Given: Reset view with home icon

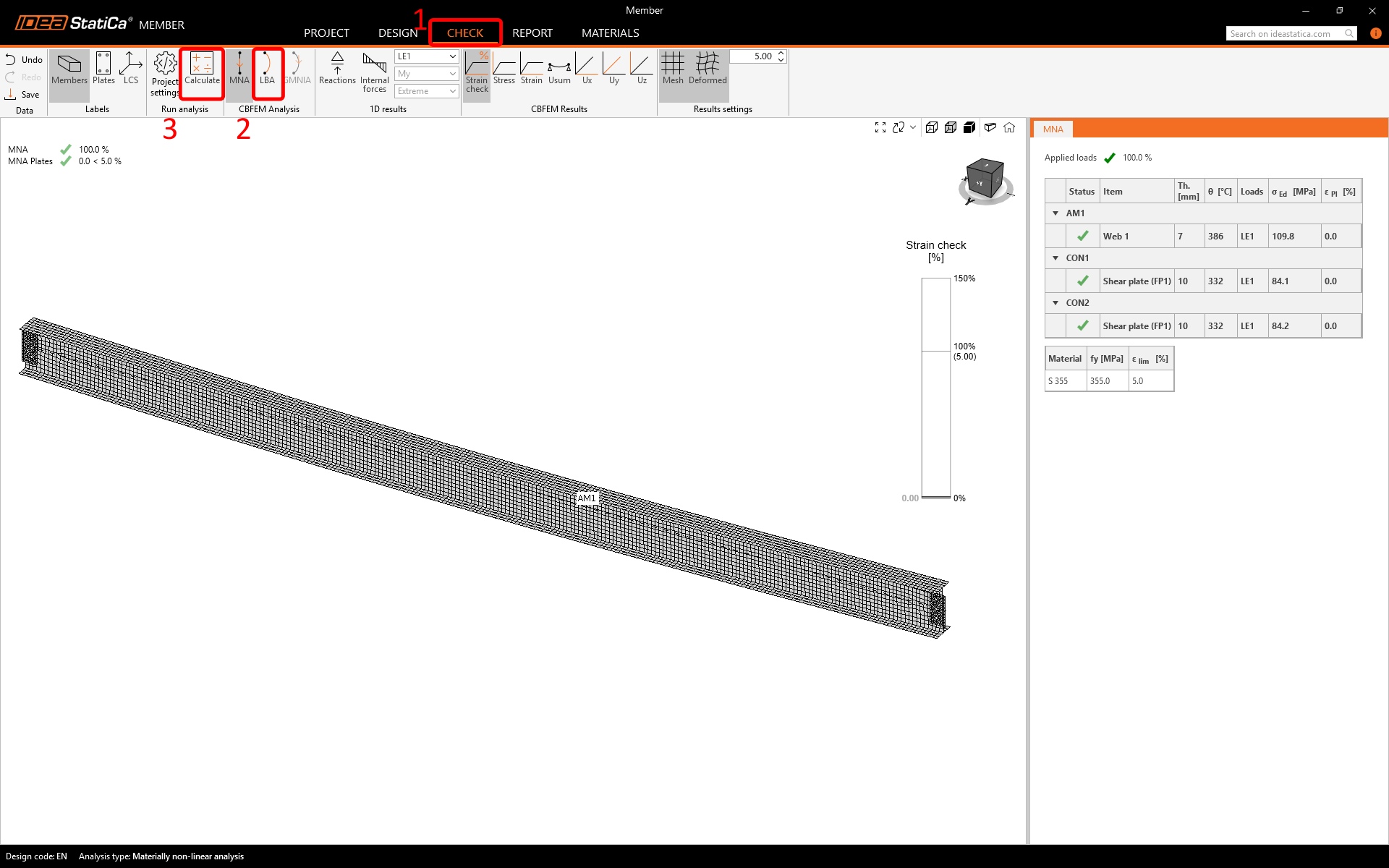Looking at the screenshot, I should pos(1009,127).
